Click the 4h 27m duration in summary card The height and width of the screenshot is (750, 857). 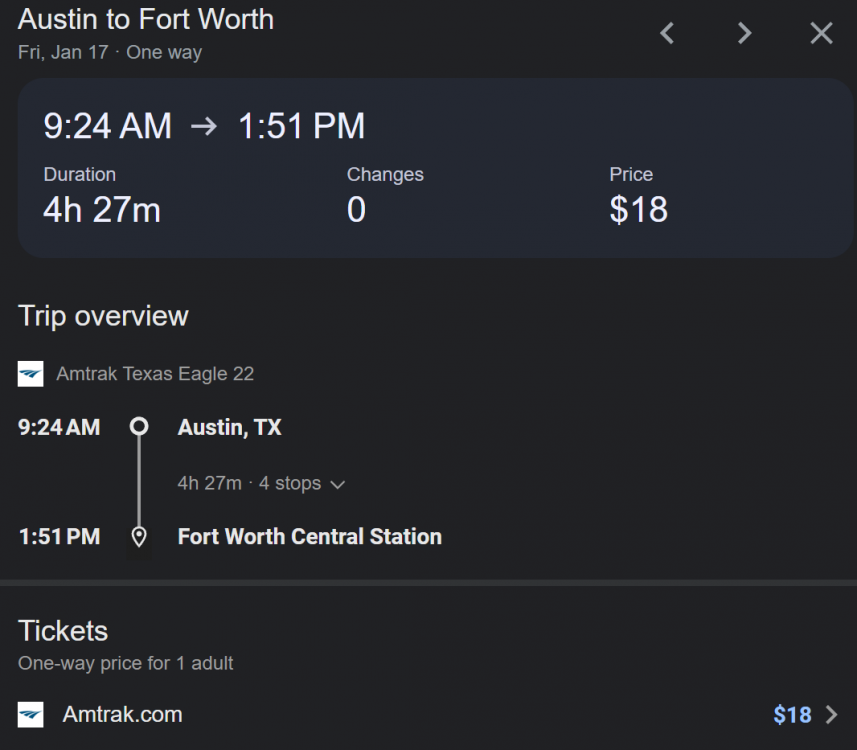pyautogui.click(x=102, y=209)
